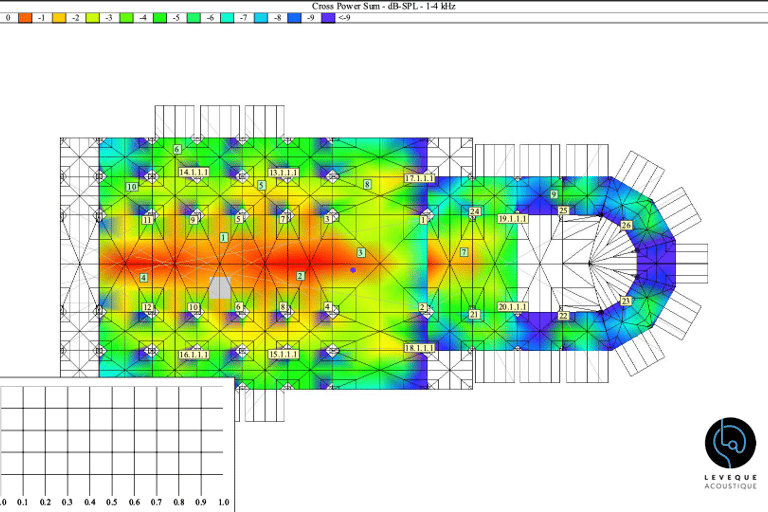Select speaker label 18.1.1.1

pyautogui.click(x=419, y=348)
